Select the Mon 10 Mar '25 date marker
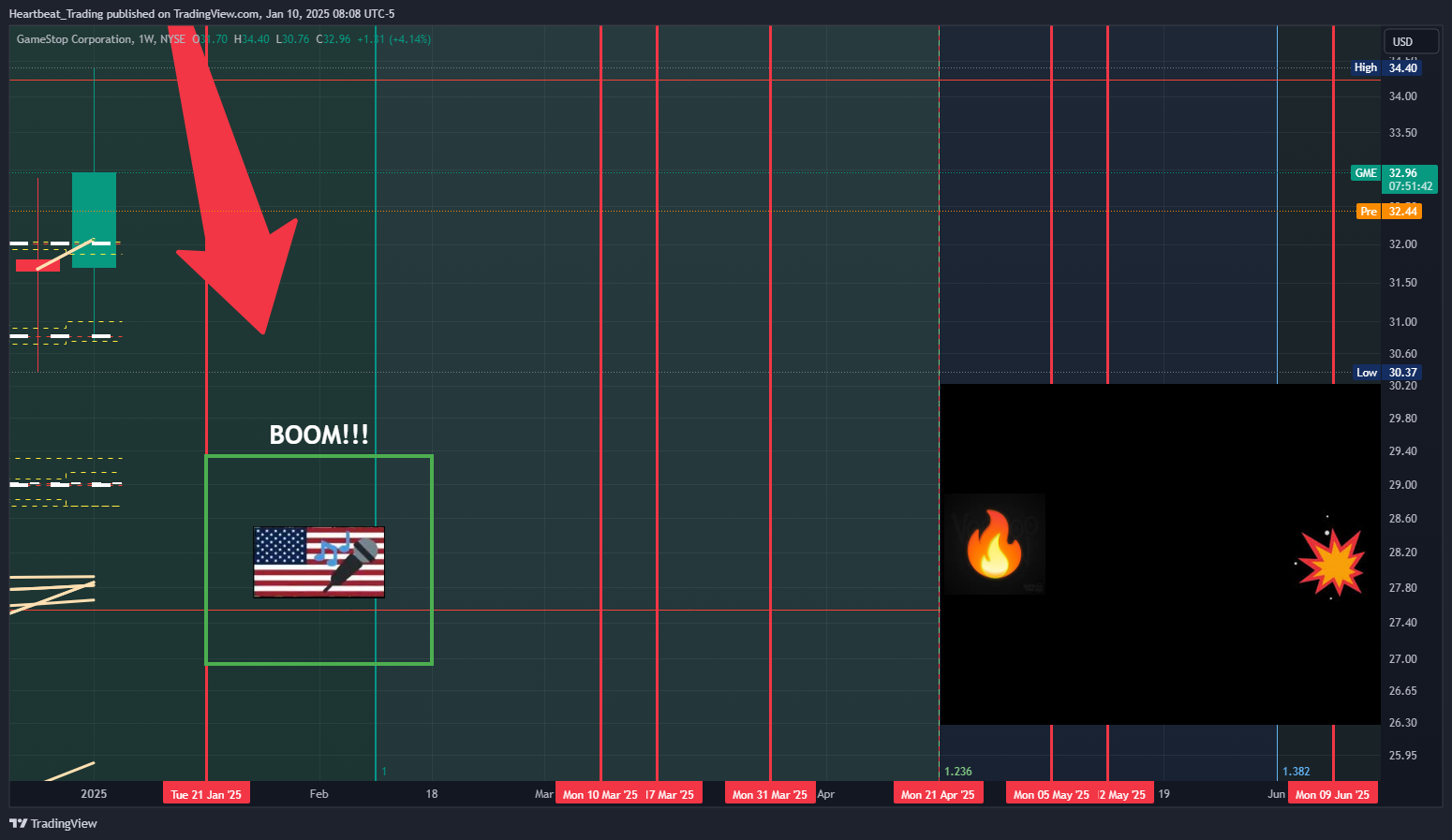 tap(600, 794)
